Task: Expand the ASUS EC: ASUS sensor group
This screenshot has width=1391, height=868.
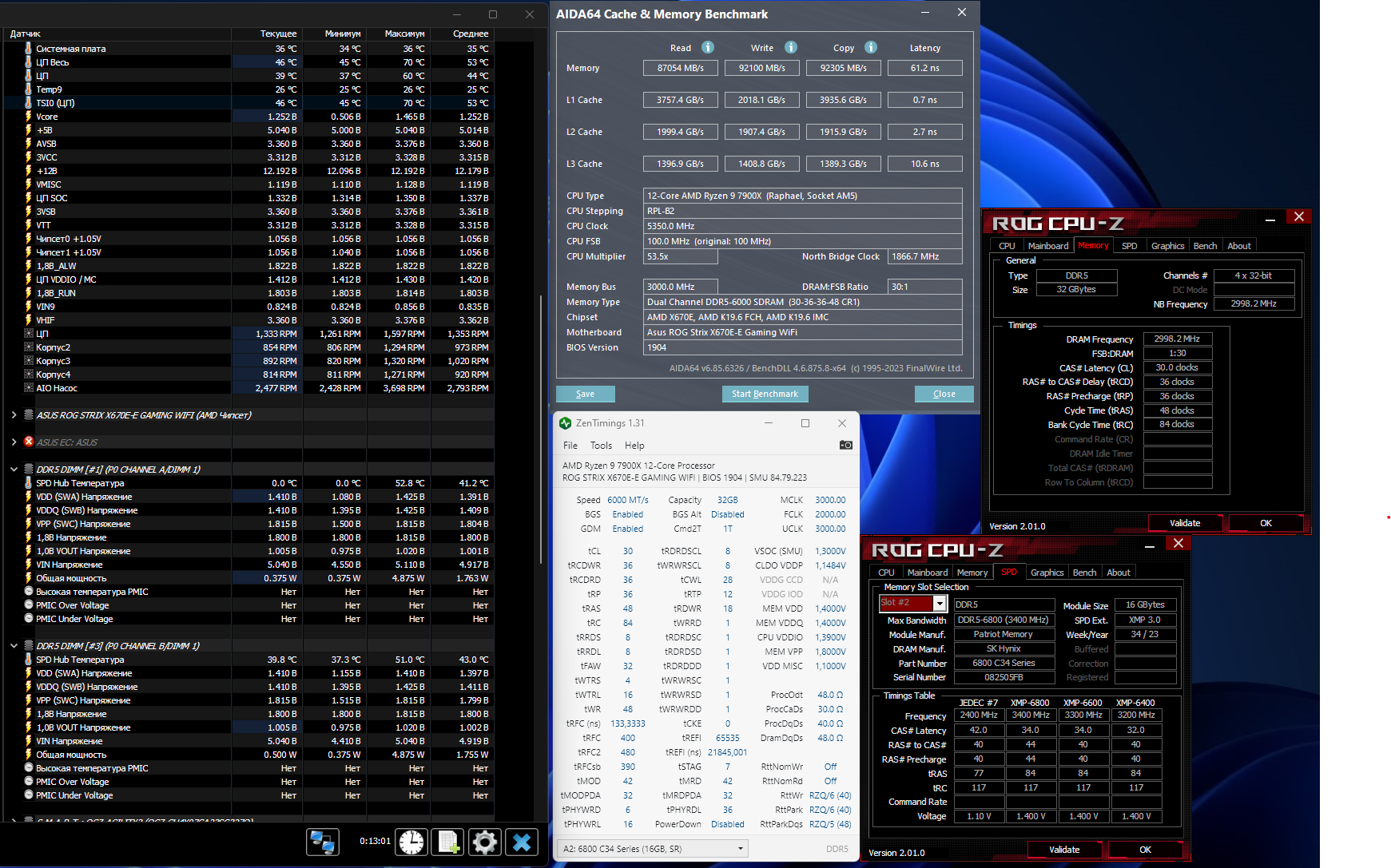Action: pos(14,442)
